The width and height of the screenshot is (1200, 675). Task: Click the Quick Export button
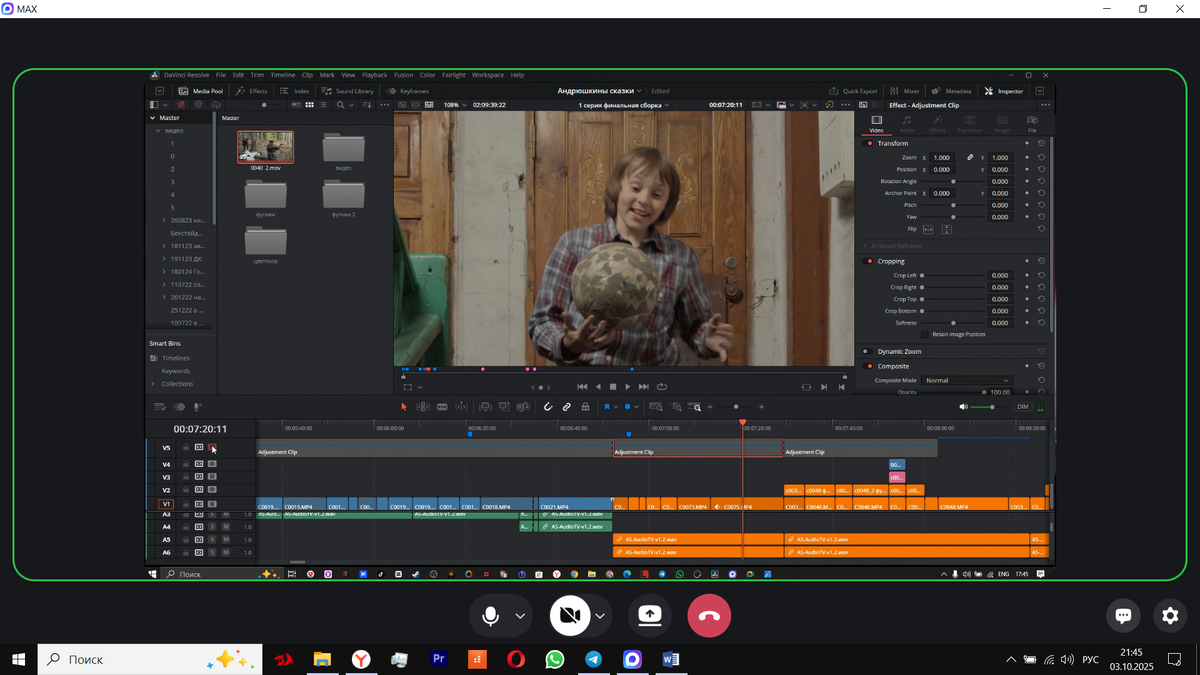point(853,91)
